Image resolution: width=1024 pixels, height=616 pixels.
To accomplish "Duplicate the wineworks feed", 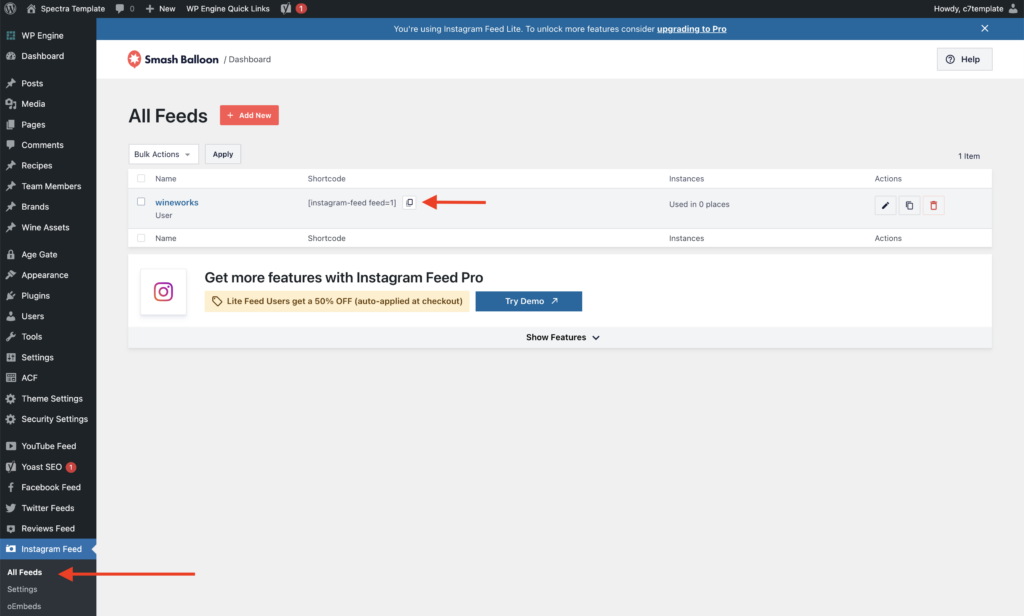I will coord(909,205).
